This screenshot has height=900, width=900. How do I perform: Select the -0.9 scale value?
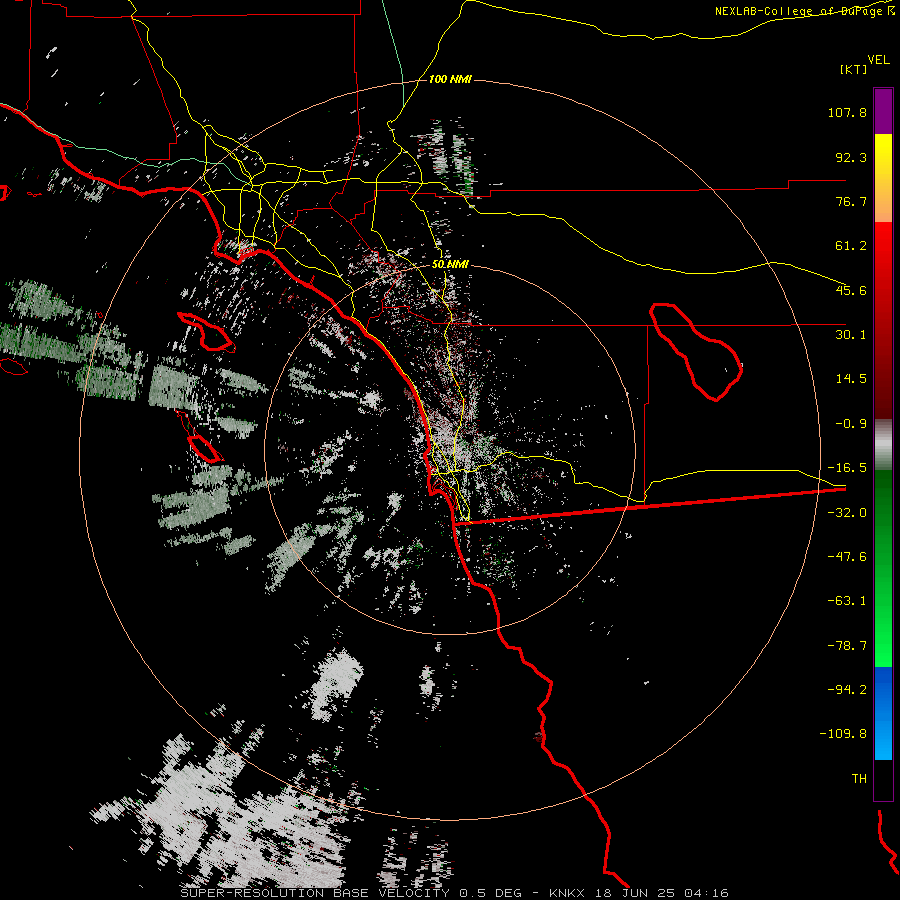(x=851, y=424)
